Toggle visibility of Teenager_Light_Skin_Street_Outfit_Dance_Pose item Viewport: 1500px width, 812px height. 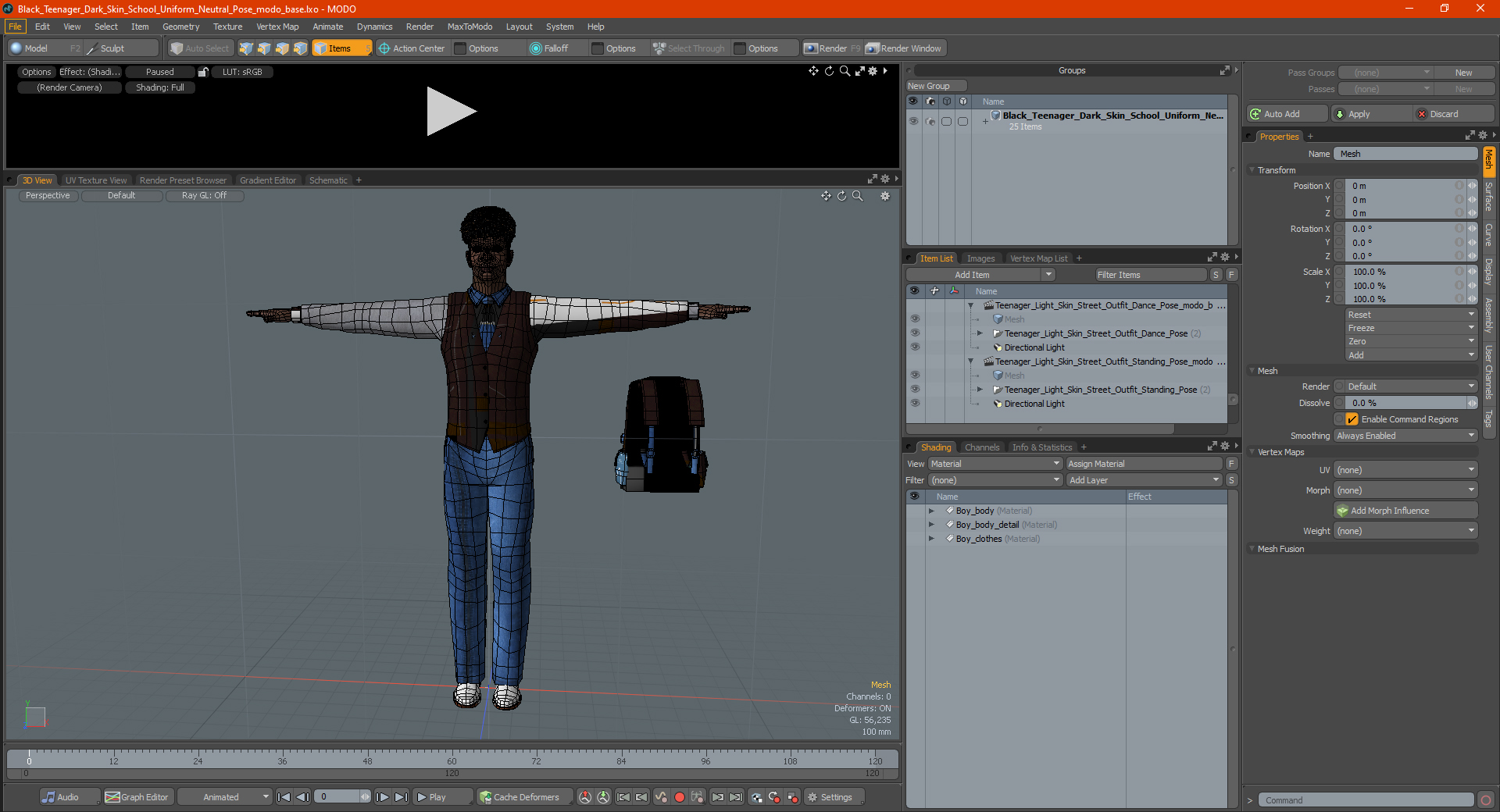pos(915,333)
